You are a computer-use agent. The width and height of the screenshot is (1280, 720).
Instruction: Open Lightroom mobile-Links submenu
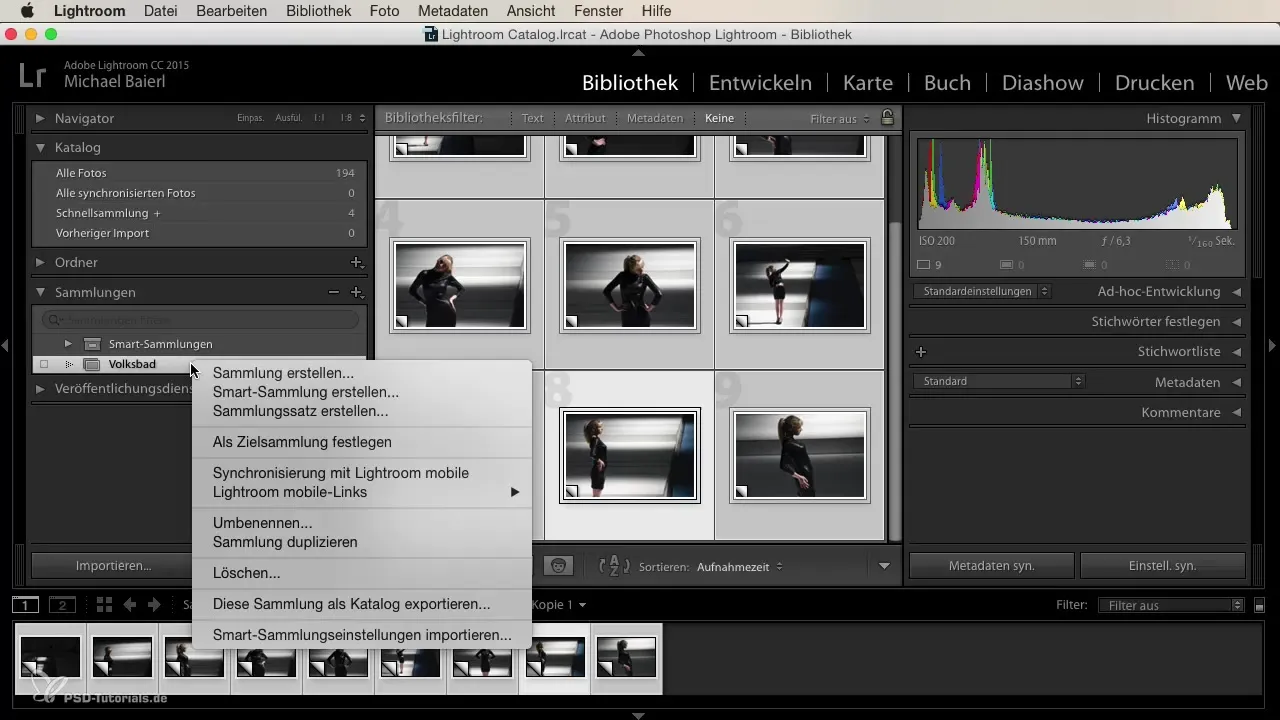[361, 492]
